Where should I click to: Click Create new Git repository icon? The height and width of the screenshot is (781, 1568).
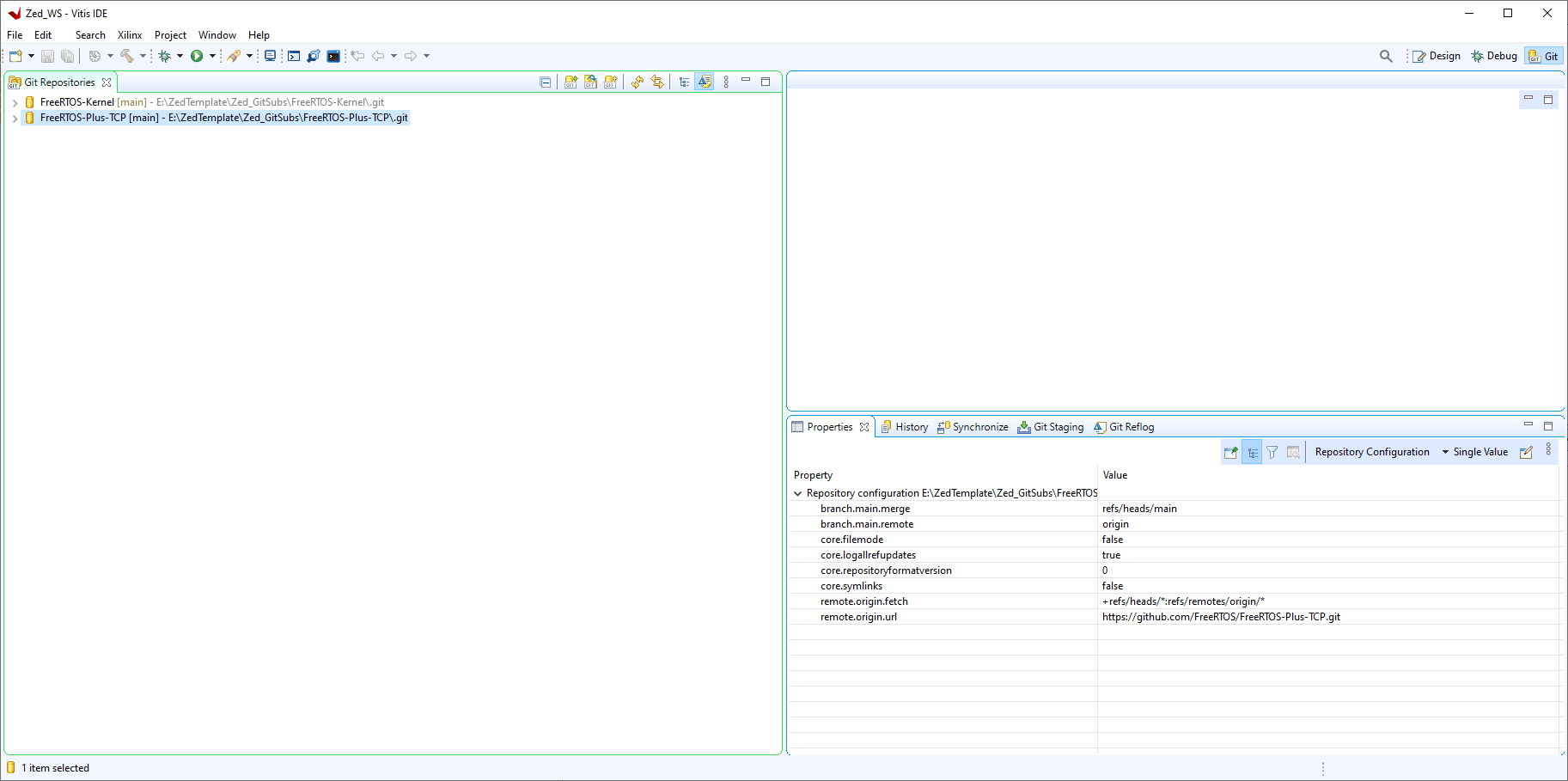click(610, 82)
